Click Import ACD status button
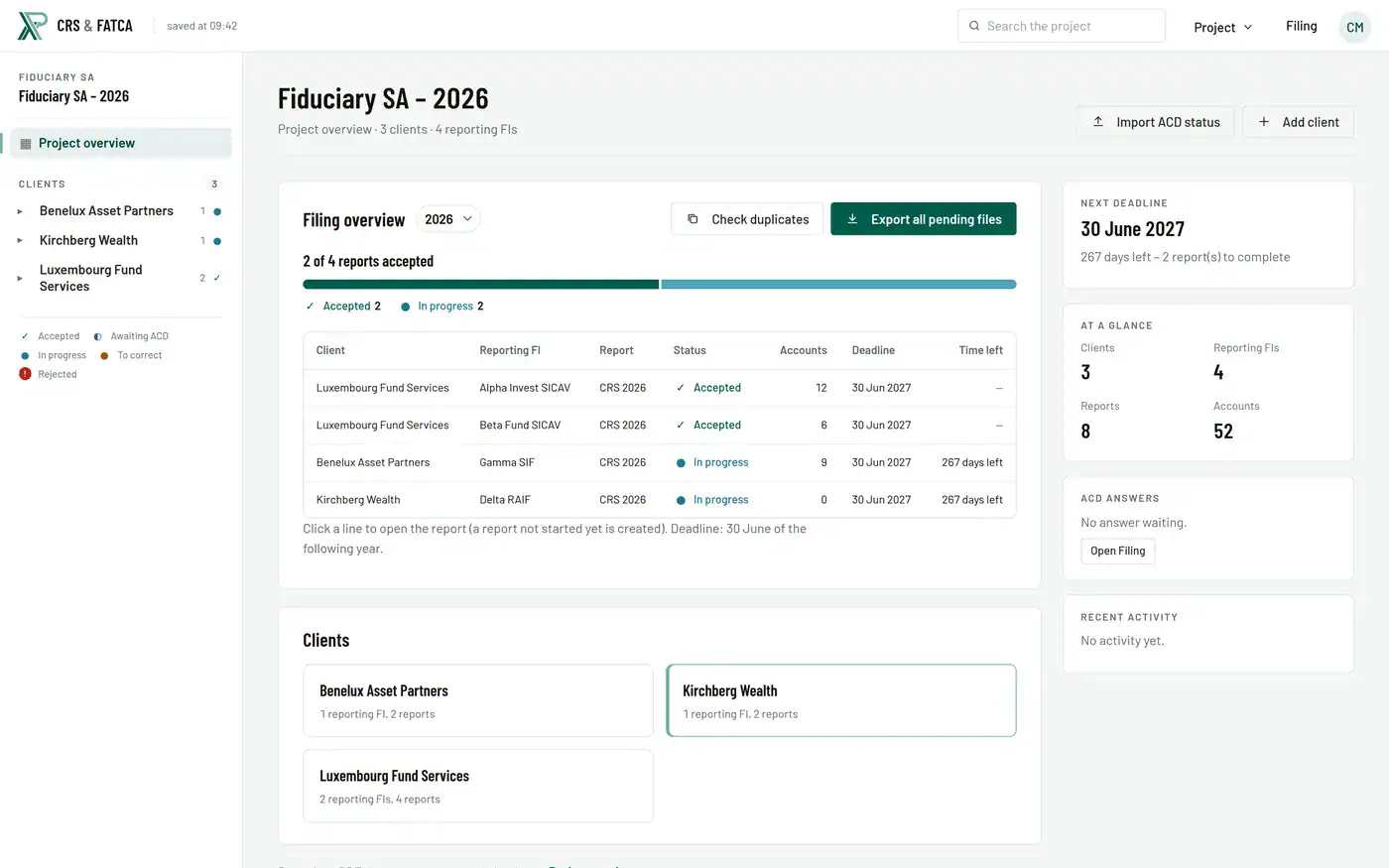Screen dimensions: 1389x868 click(x=1156, y=122)
